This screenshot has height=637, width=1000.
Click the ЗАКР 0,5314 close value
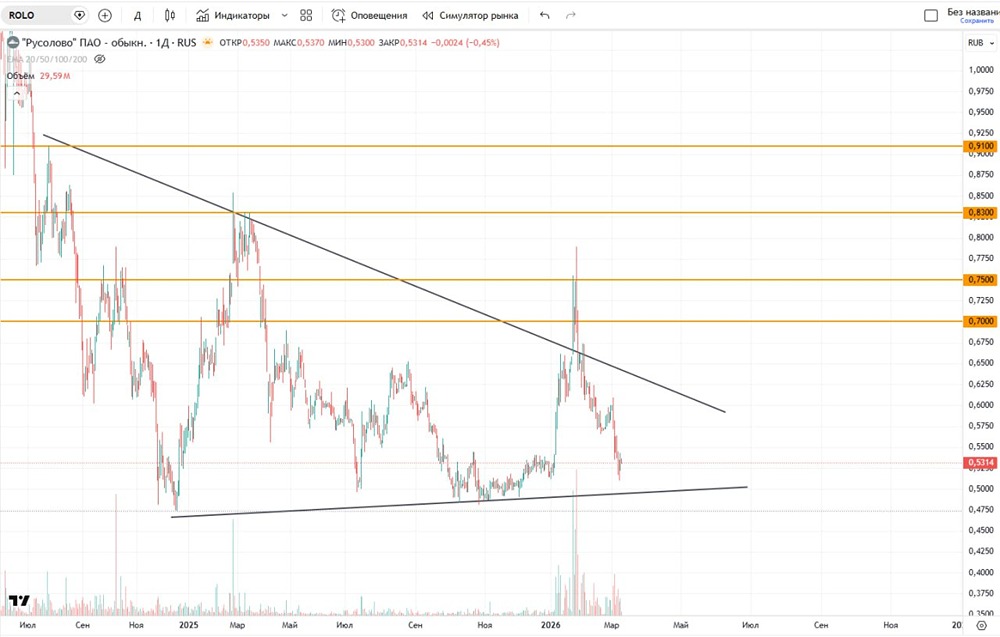pos(402,43)
